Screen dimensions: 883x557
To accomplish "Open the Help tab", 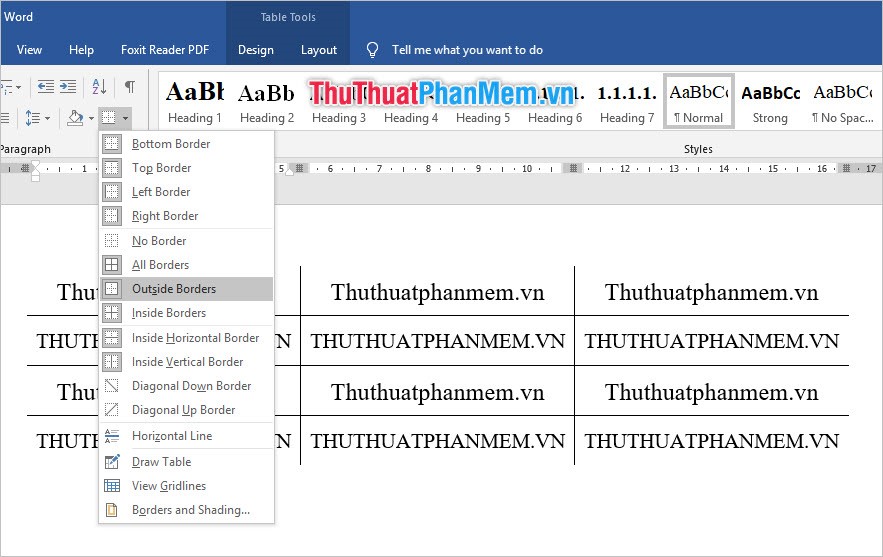I will click(x=81, y=50).
